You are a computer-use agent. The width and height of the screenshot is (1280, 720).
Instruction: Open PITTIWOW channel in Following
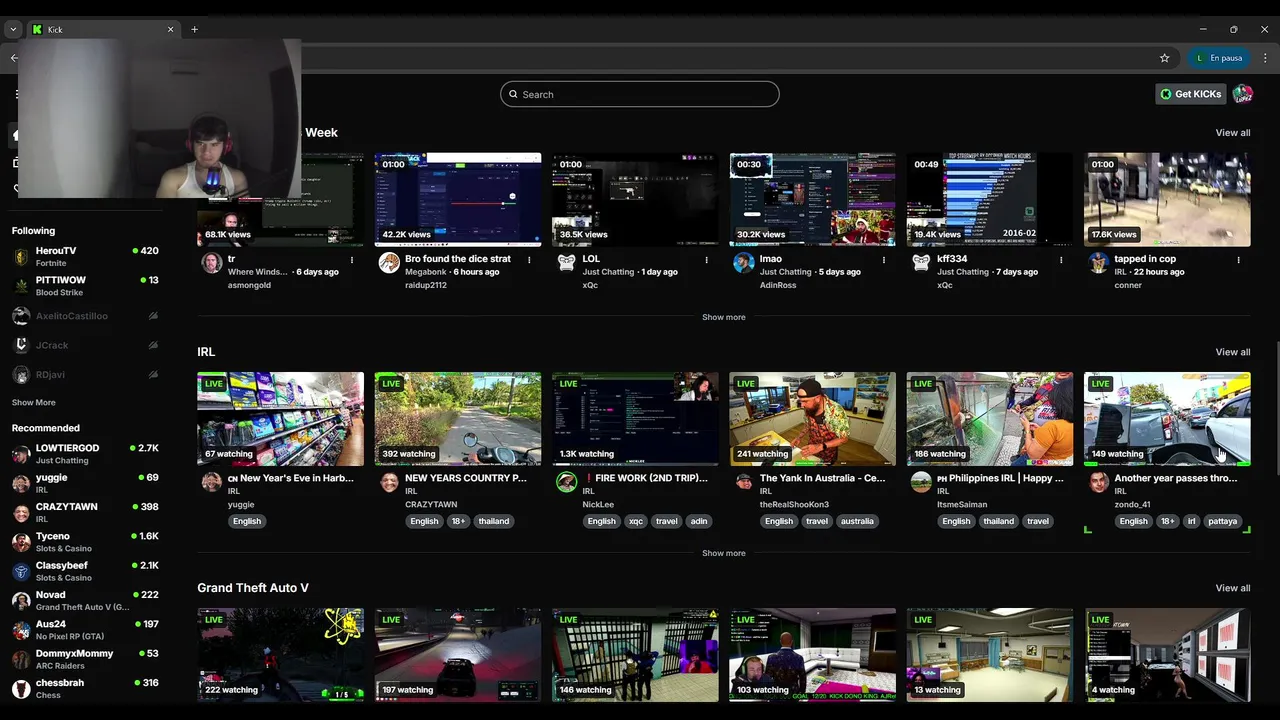85,286
